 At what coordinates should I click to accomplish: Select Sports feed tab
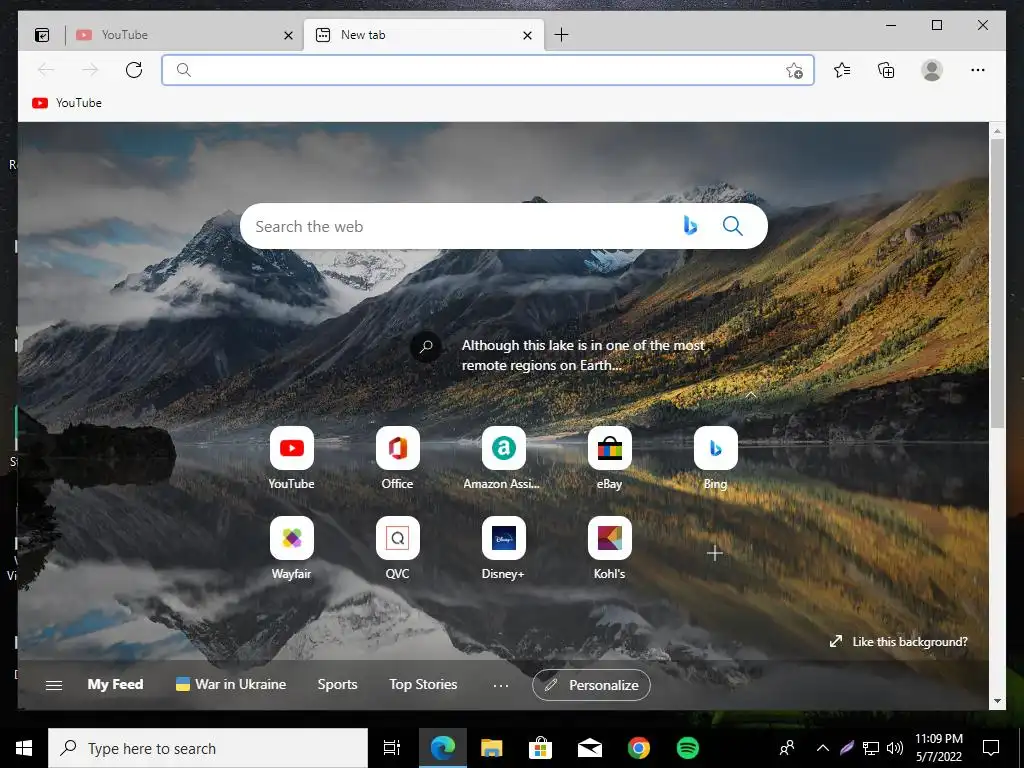coord(337,684)
